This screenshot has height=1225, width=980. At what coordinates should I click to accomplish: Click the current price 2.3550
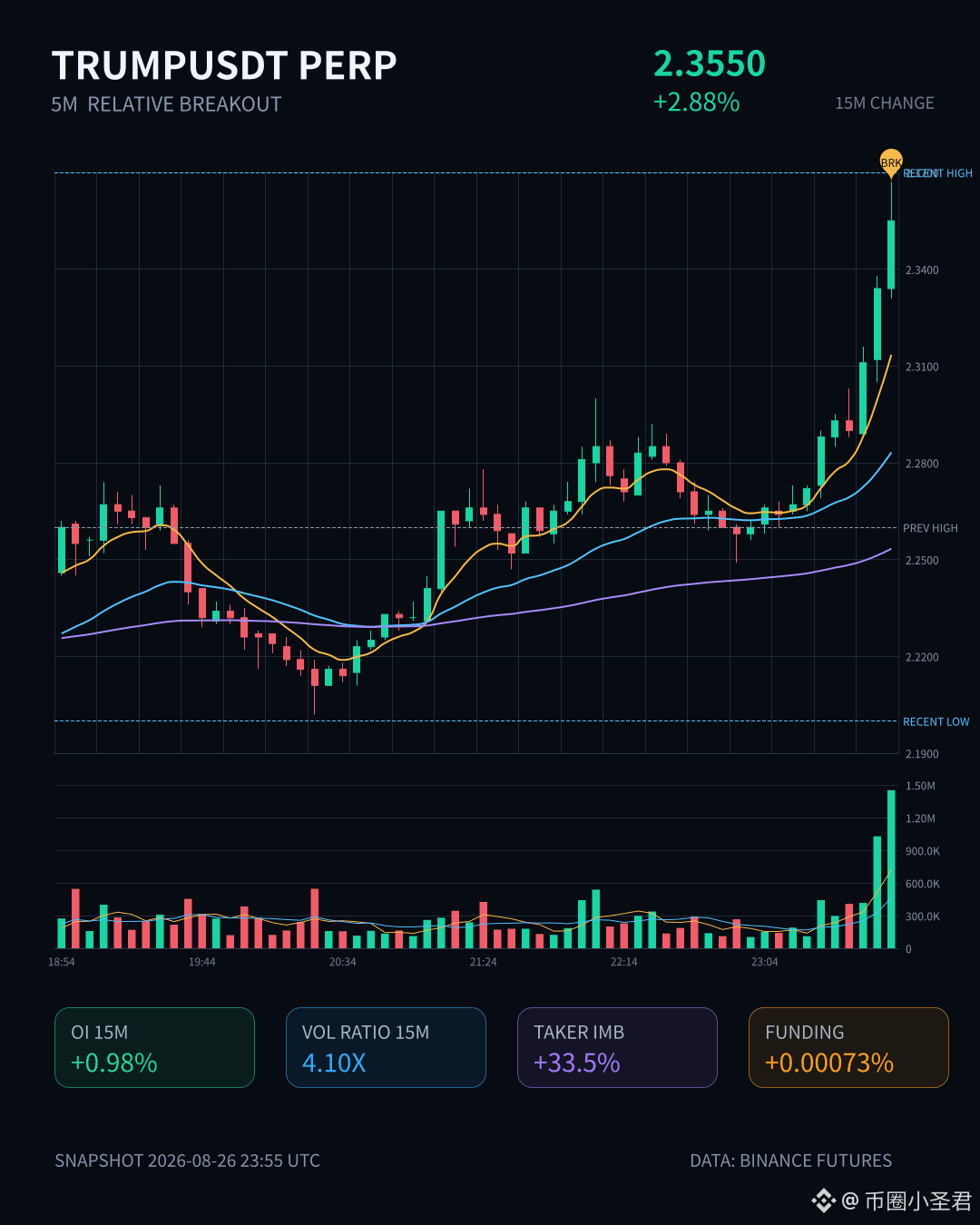(x=710, y=64)
